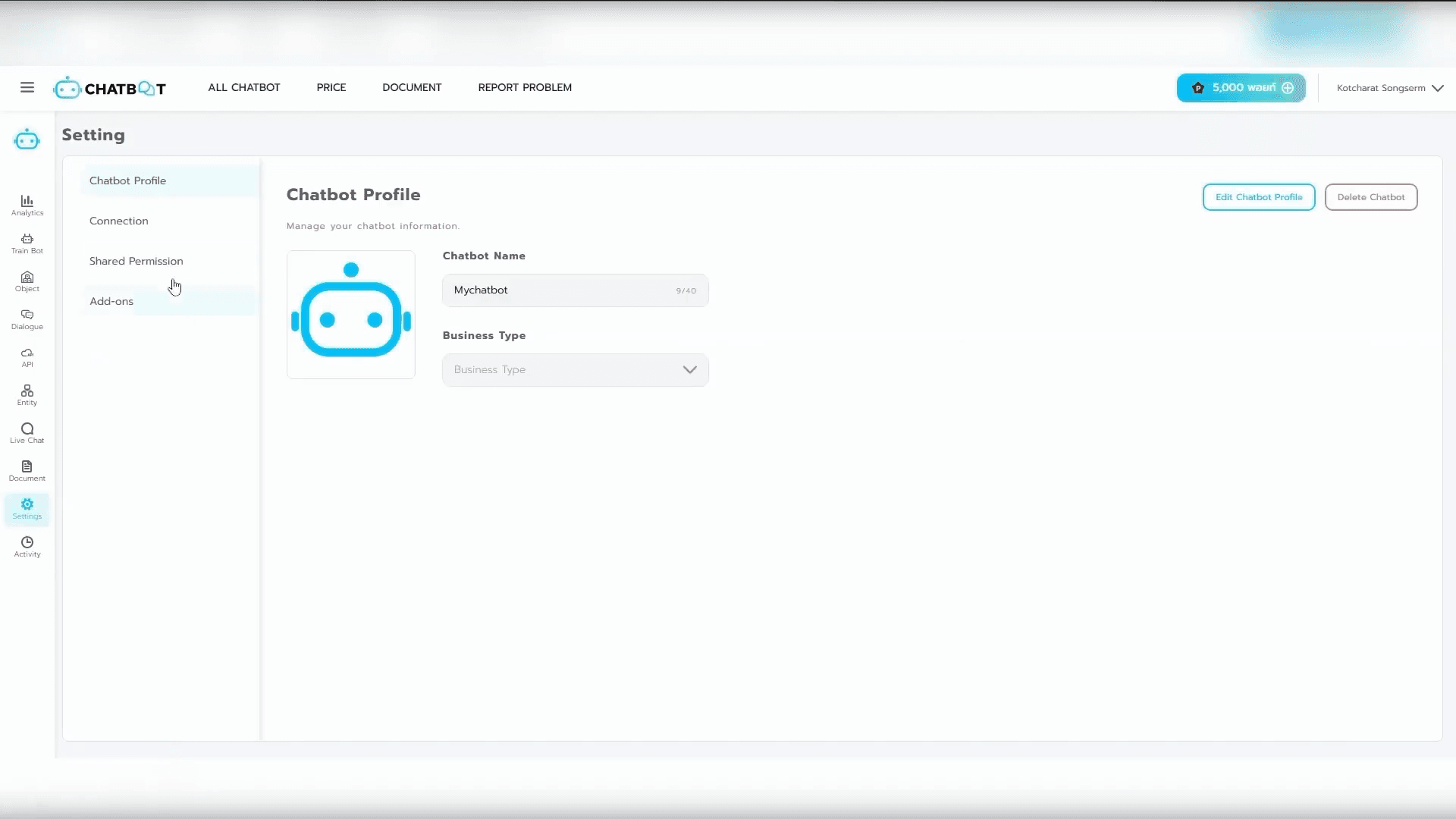Select the API sidebar icon
The height and width of the screenshot is (819, 1456).
[x=27, y=357]
